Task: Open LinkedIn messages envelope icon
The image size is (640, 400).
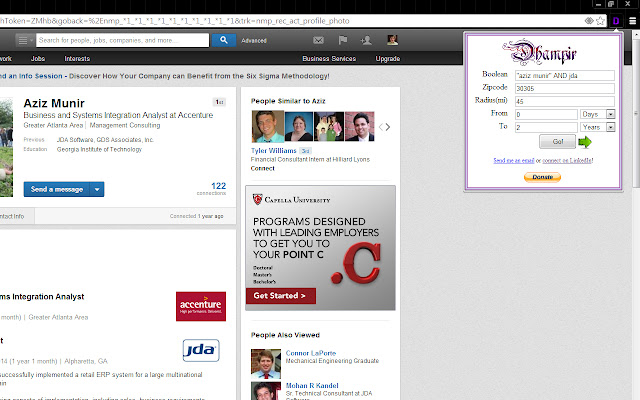Action: (x=318, y=40)
